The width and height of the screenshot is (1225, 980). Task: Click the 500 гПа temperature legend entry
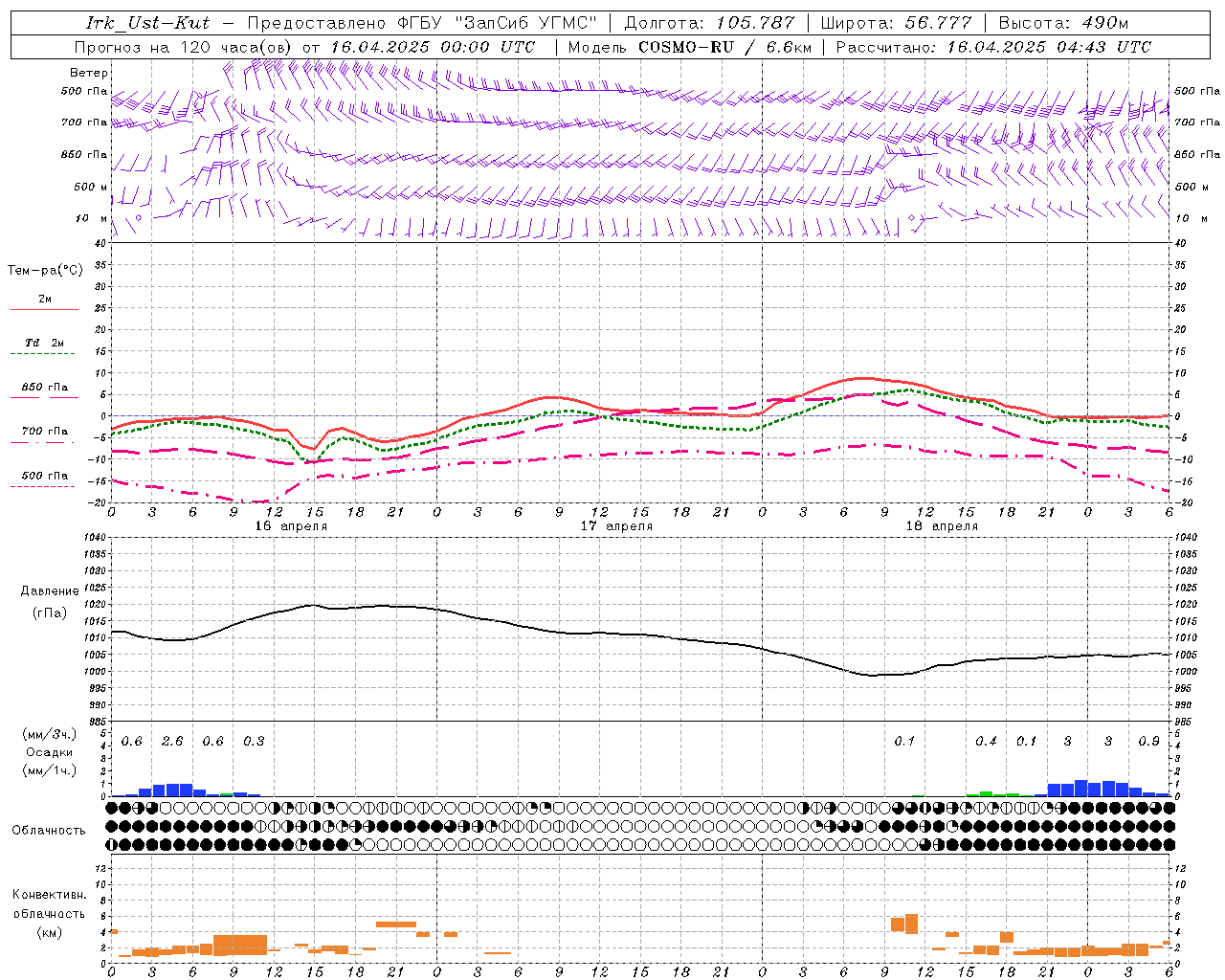tap(45, 476)
